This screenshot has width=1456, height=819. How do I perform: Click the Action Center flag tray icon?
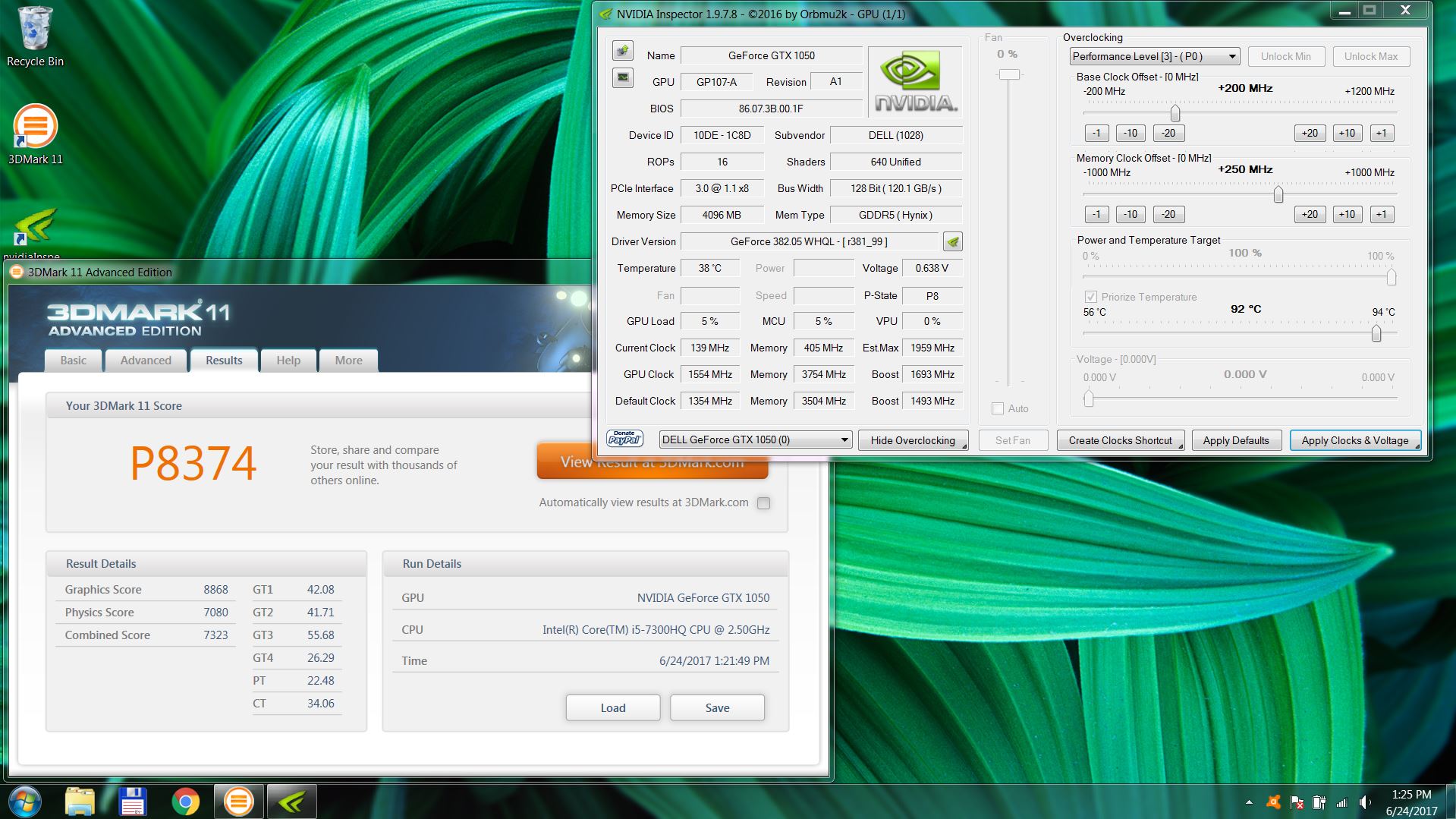(x=1297, y=802)
